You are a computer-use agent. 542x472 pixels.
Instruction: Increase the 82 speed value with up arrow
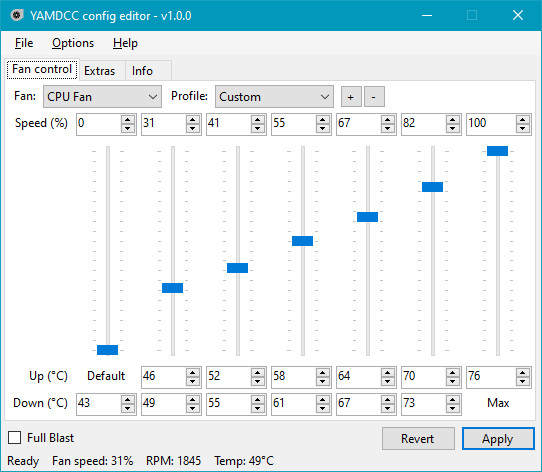453,120
